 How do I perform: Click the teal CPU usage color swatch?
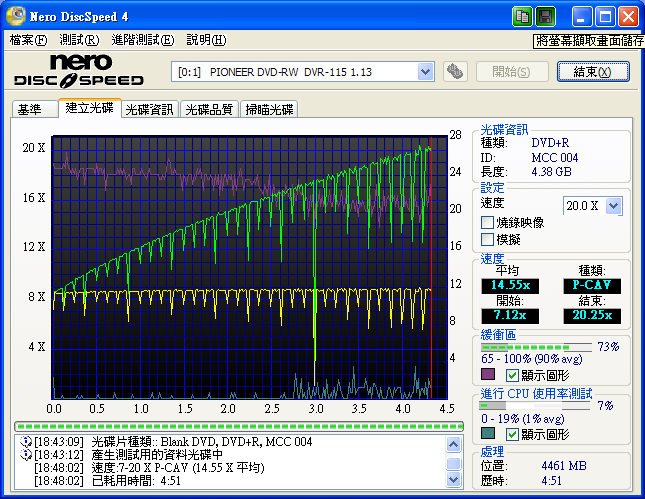point(488,434)
